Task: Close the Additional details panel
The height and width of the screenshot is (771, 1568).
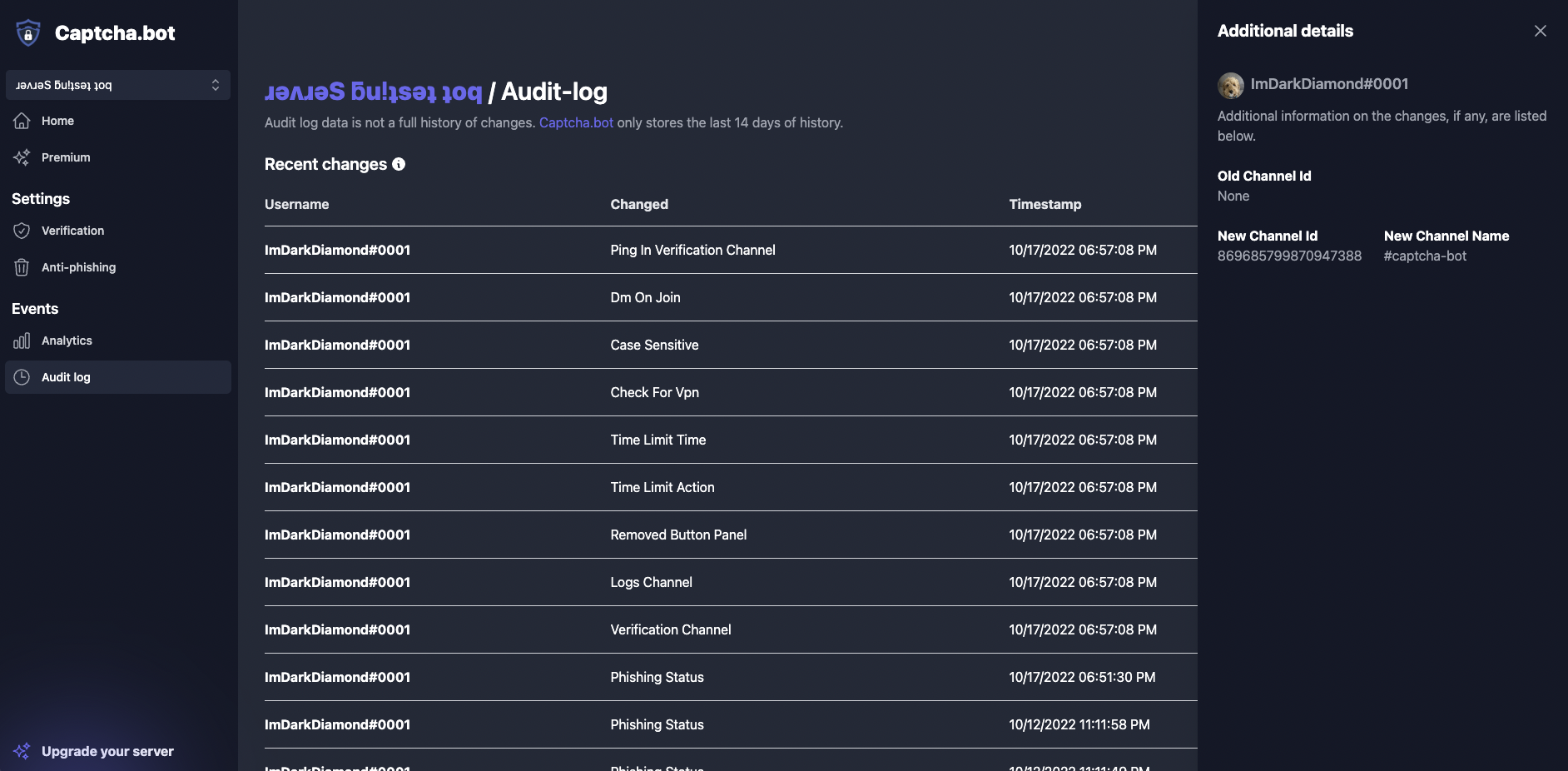Action: (1541, 30)
